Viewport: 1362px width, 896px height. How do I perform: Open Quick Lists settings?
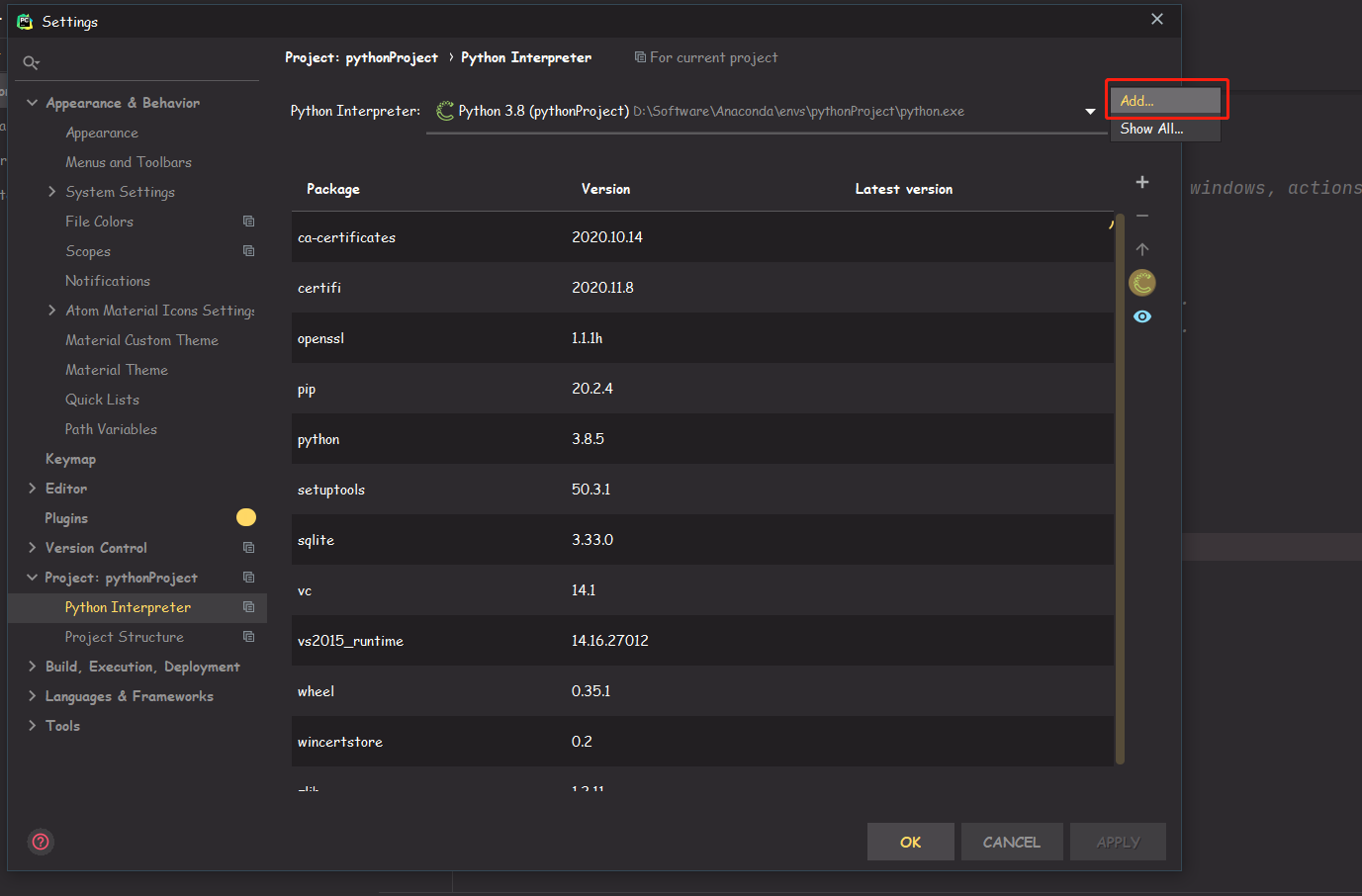(x=102, y=400)
